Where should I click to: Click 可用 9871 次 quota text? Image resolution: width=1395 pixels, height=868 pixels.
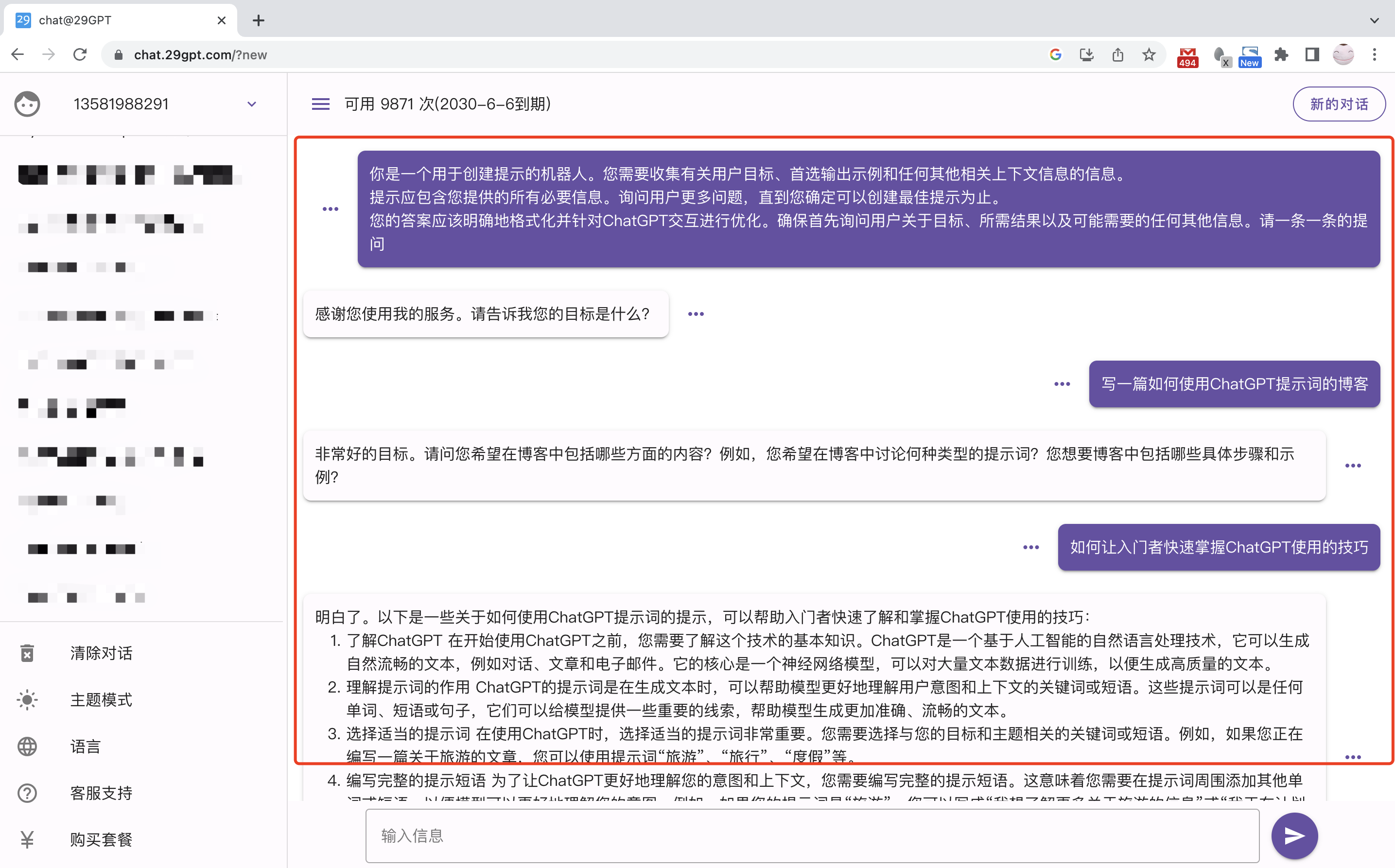(448, 104)
